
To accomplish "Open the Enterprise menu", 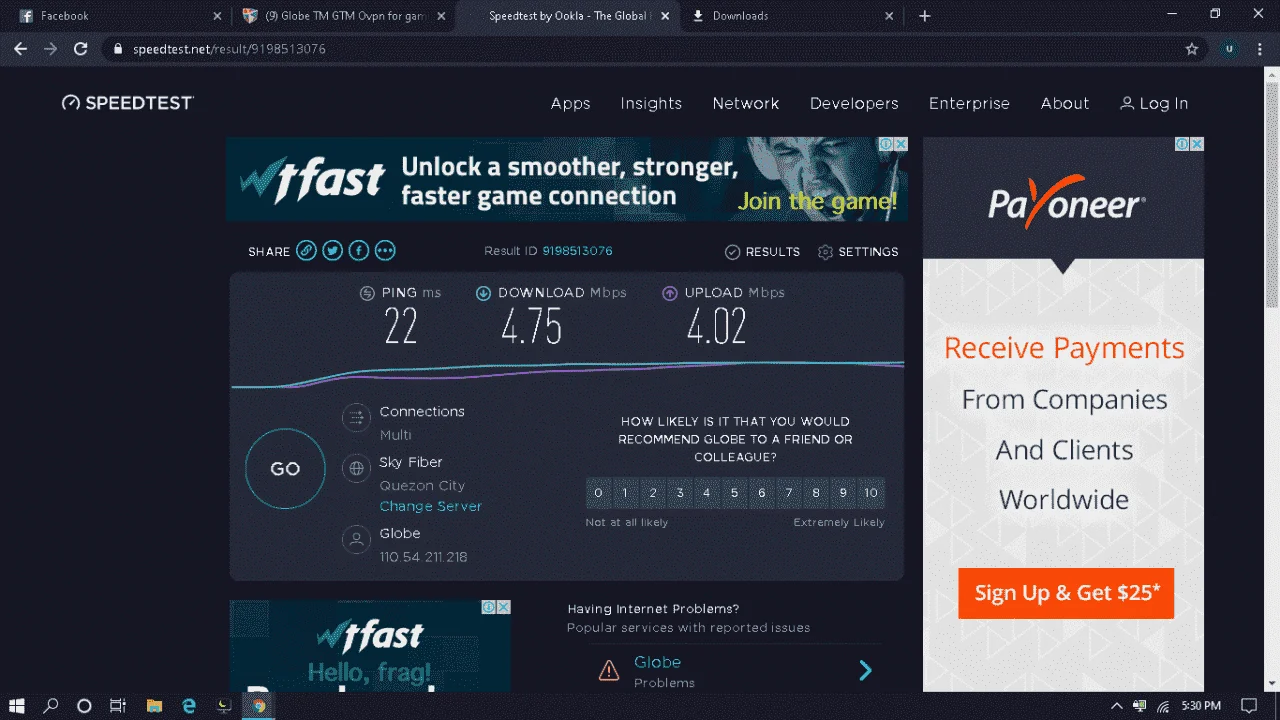I will pos(969,103).
